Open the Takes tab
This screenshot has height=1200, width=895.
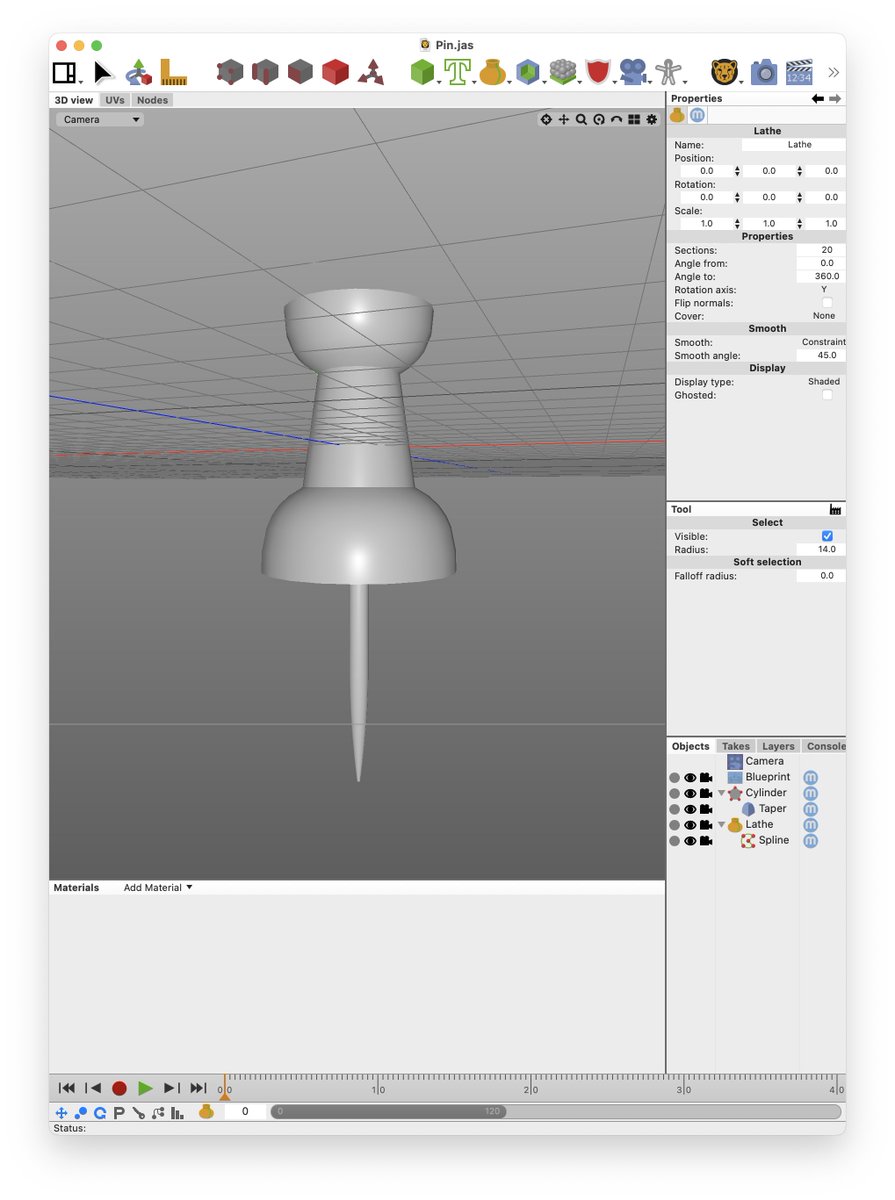click(736, 746)
